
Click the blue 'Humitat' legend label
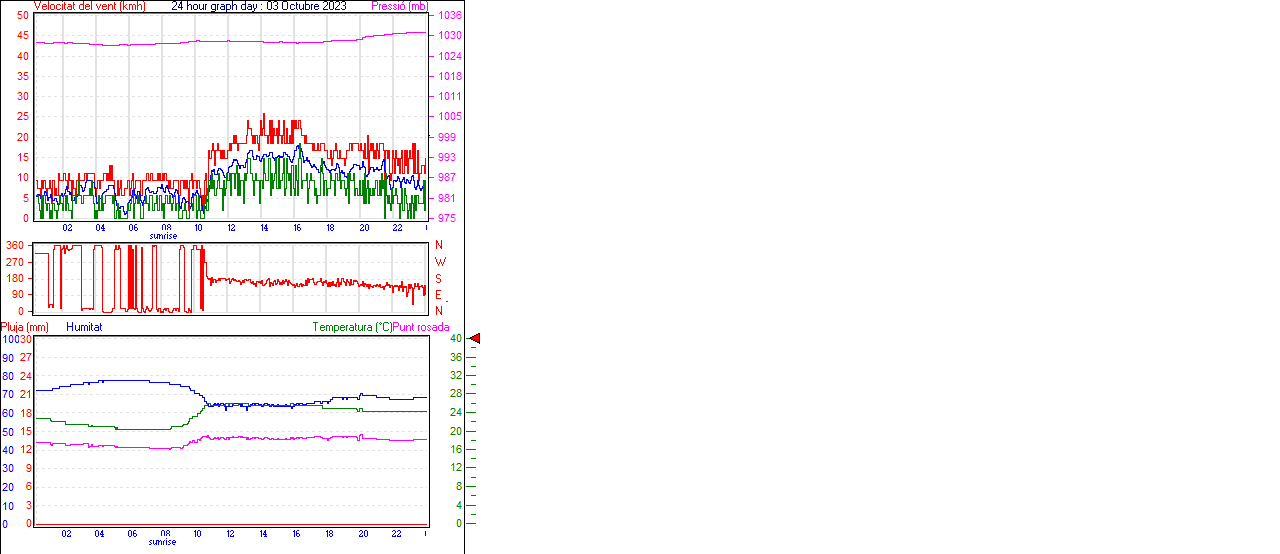pos(84,327)
